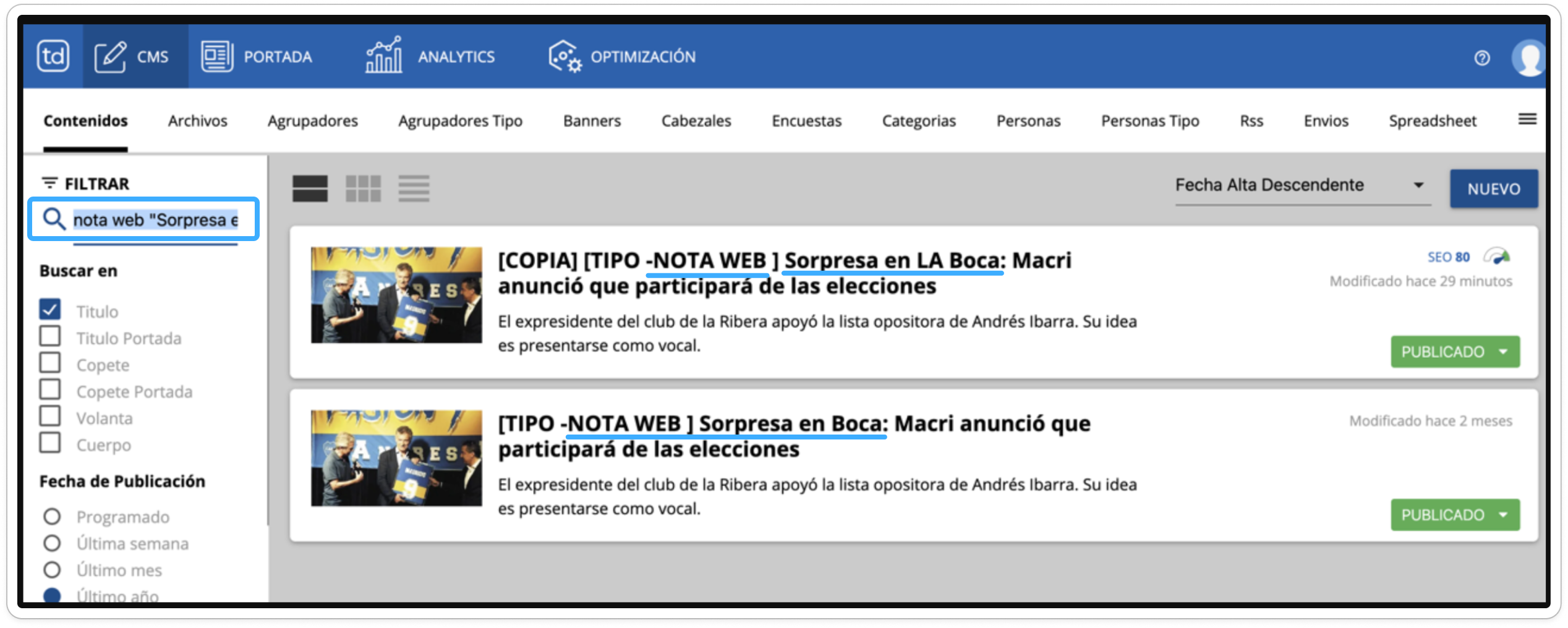Open the Analytics section
This screenshot has height=628, width=1568.
tap(430, 57)
